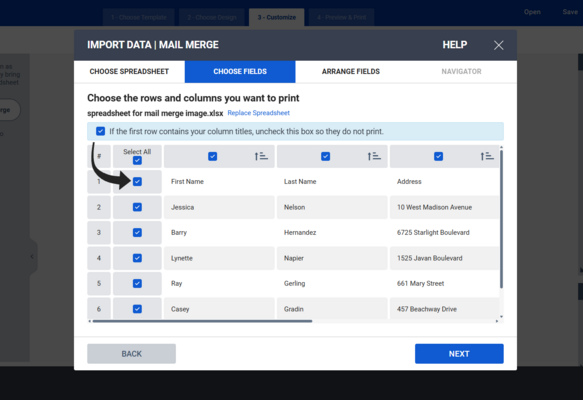
Task: Go to step 2 - Choose Design
Action: [212, 17]
